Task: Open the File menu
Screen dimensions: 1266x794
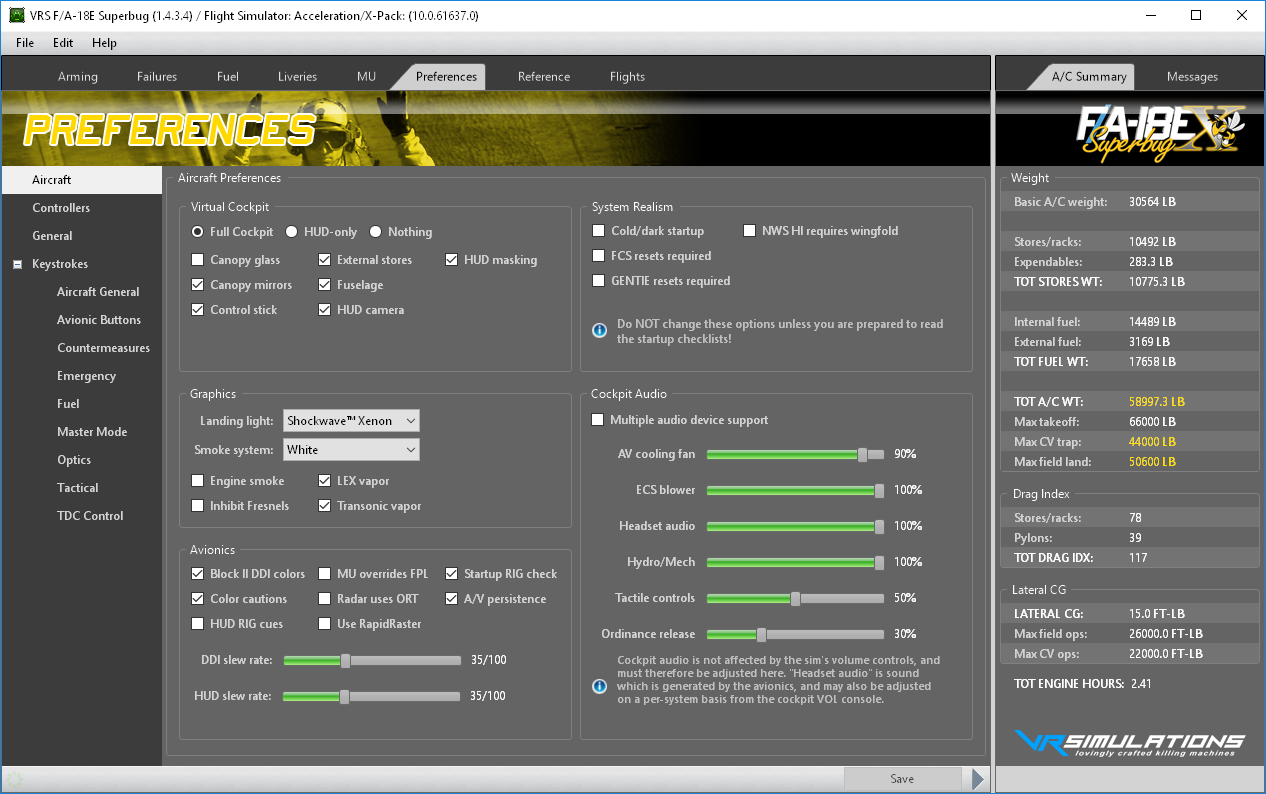Action: point(25,43)
